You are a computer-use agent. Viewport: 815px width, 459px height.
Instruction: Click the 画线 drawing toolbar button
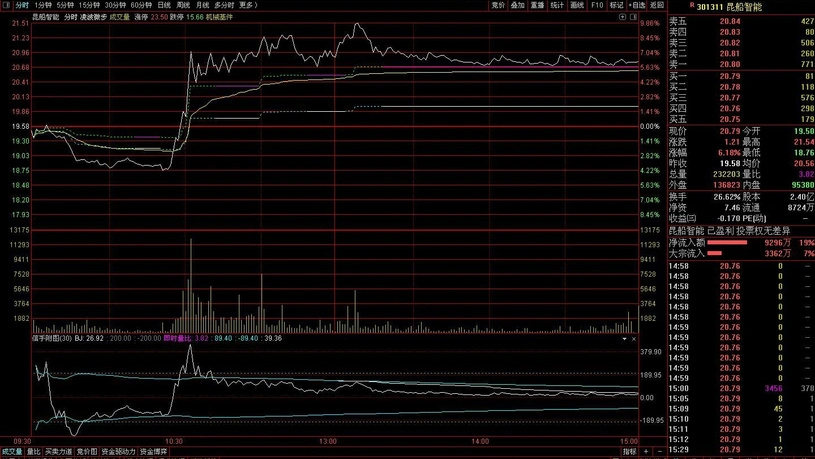[x=577, y=5]
